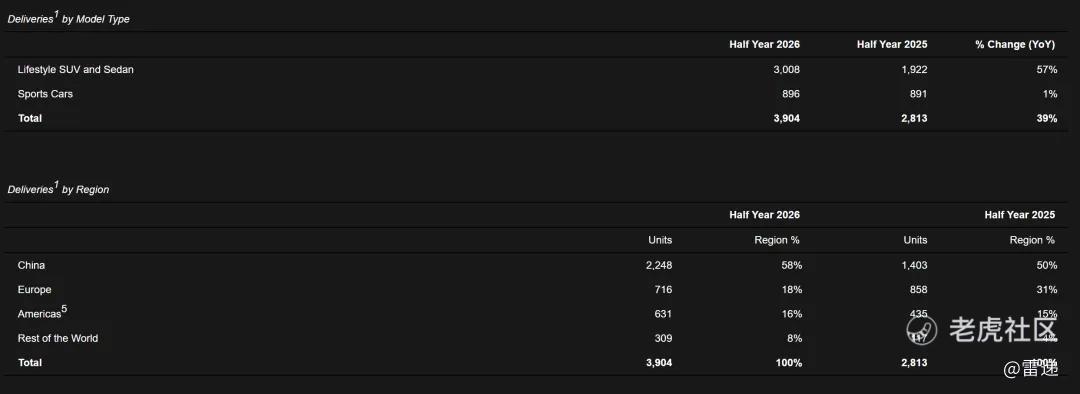Select the Deliveries by Region heading
The height and width of the screenshot is (394, 1080).
58,188
